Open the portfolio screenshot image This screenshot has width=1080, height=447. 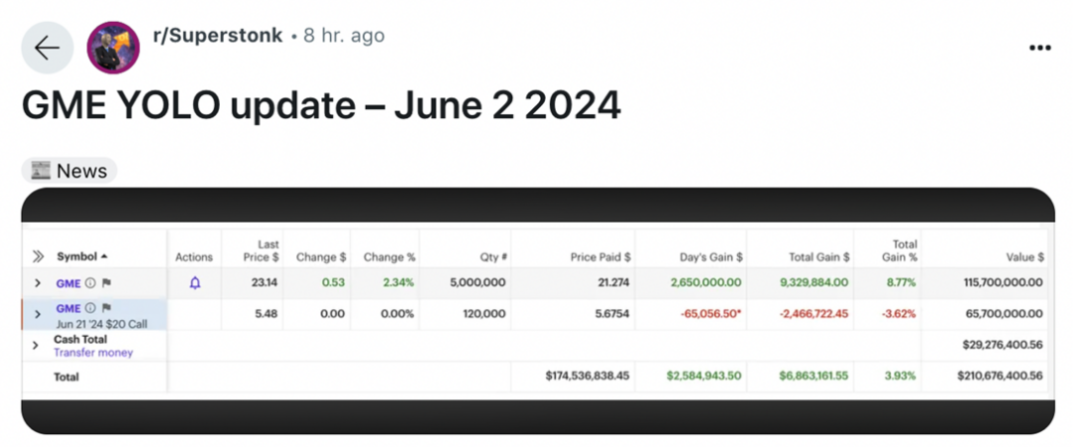pos(538,311)
